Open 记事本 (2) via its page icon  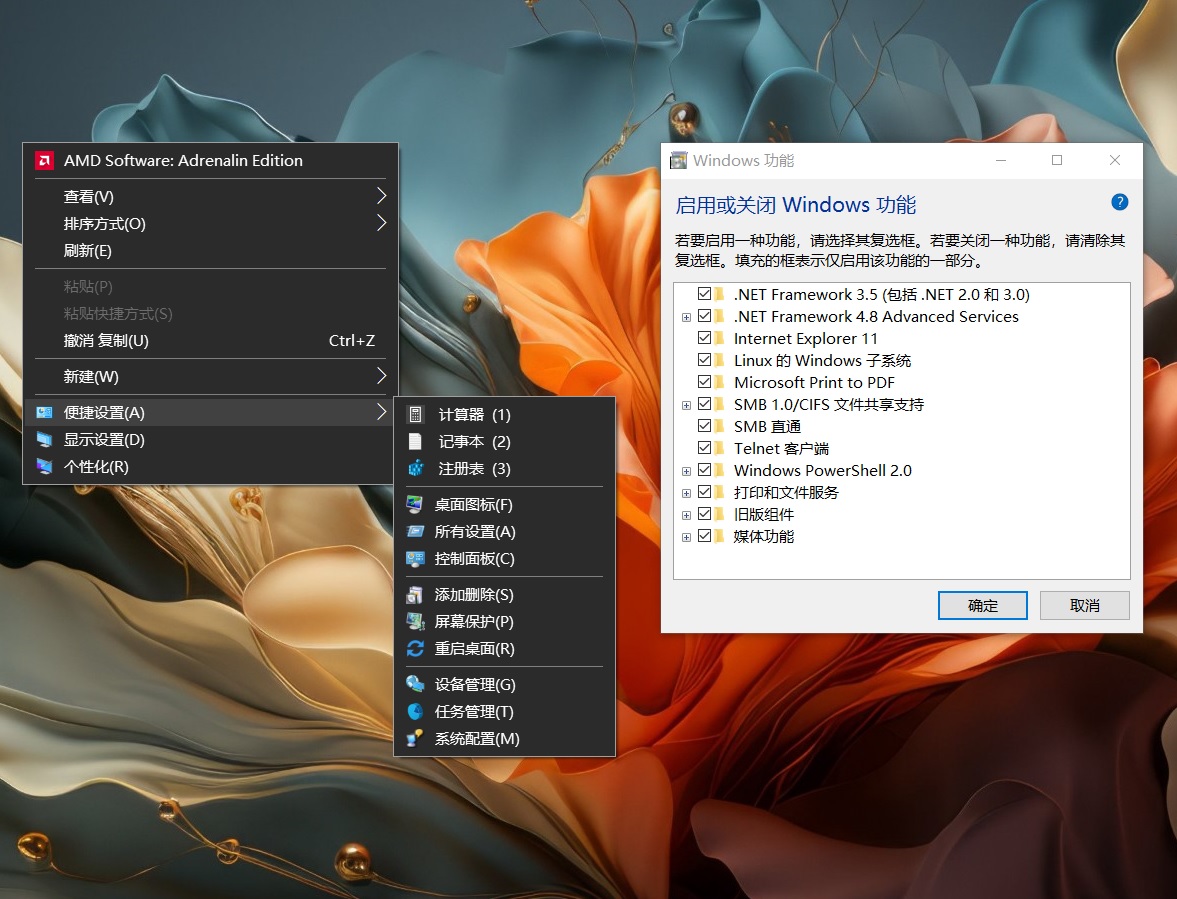point(415,441)
